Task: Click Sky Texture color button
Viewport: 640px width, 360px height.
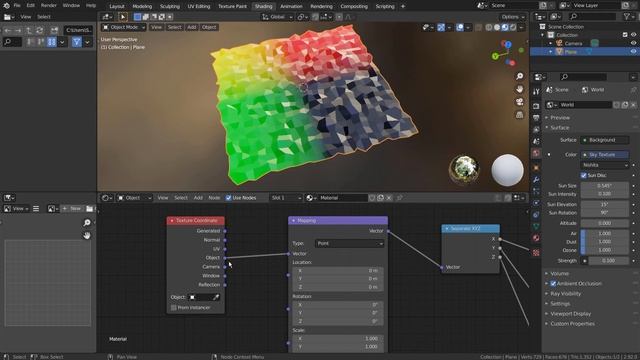Action: click(605, 155)
